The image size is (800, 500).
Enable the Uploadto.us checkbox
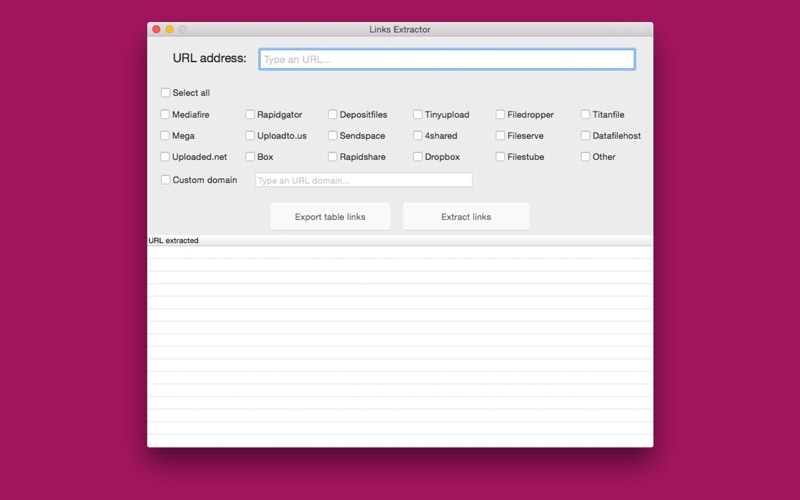250,135
